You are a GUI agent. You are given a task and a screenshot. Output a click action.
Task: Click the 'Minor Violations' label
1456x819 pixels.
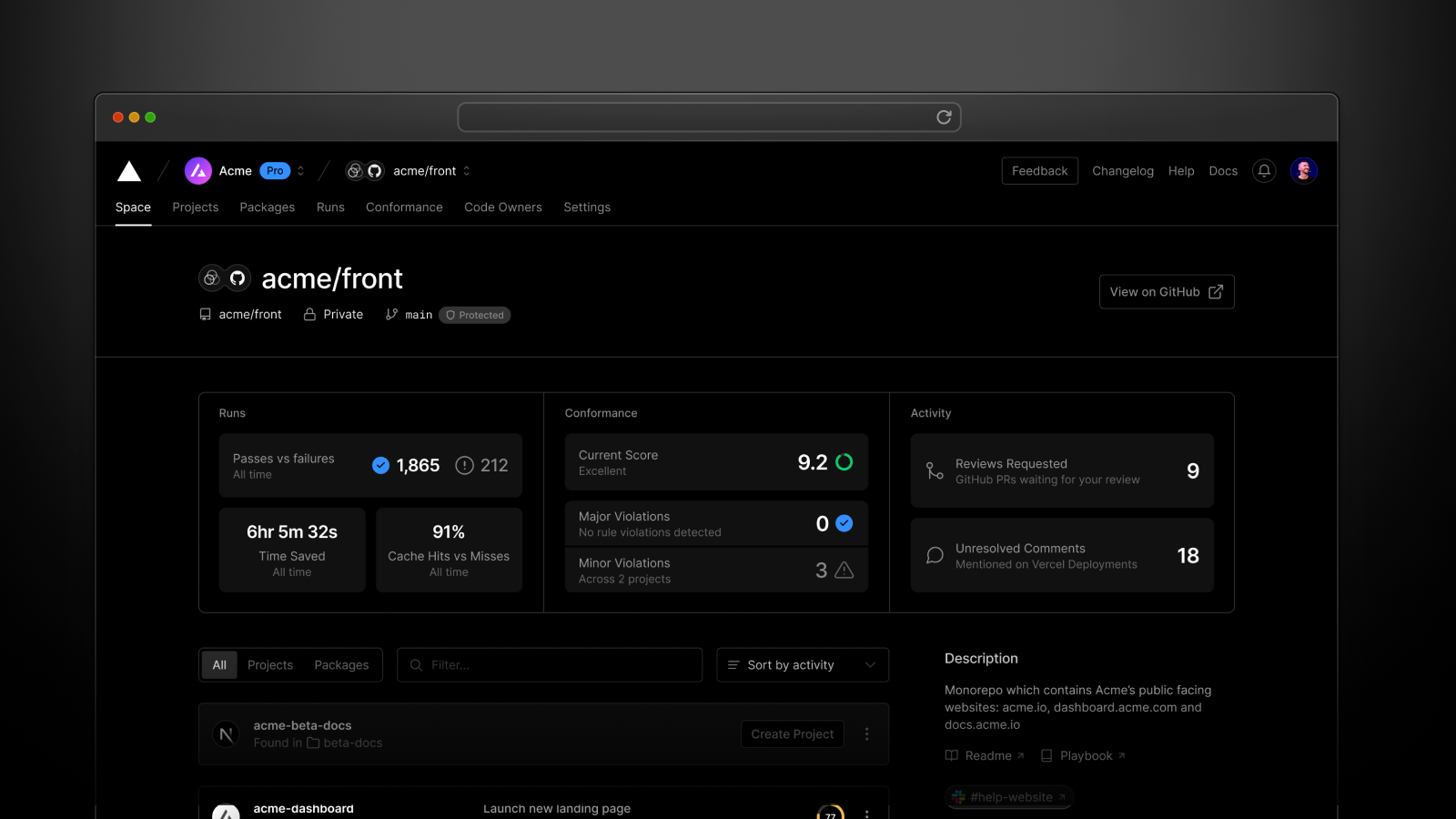tap(624, 563)
